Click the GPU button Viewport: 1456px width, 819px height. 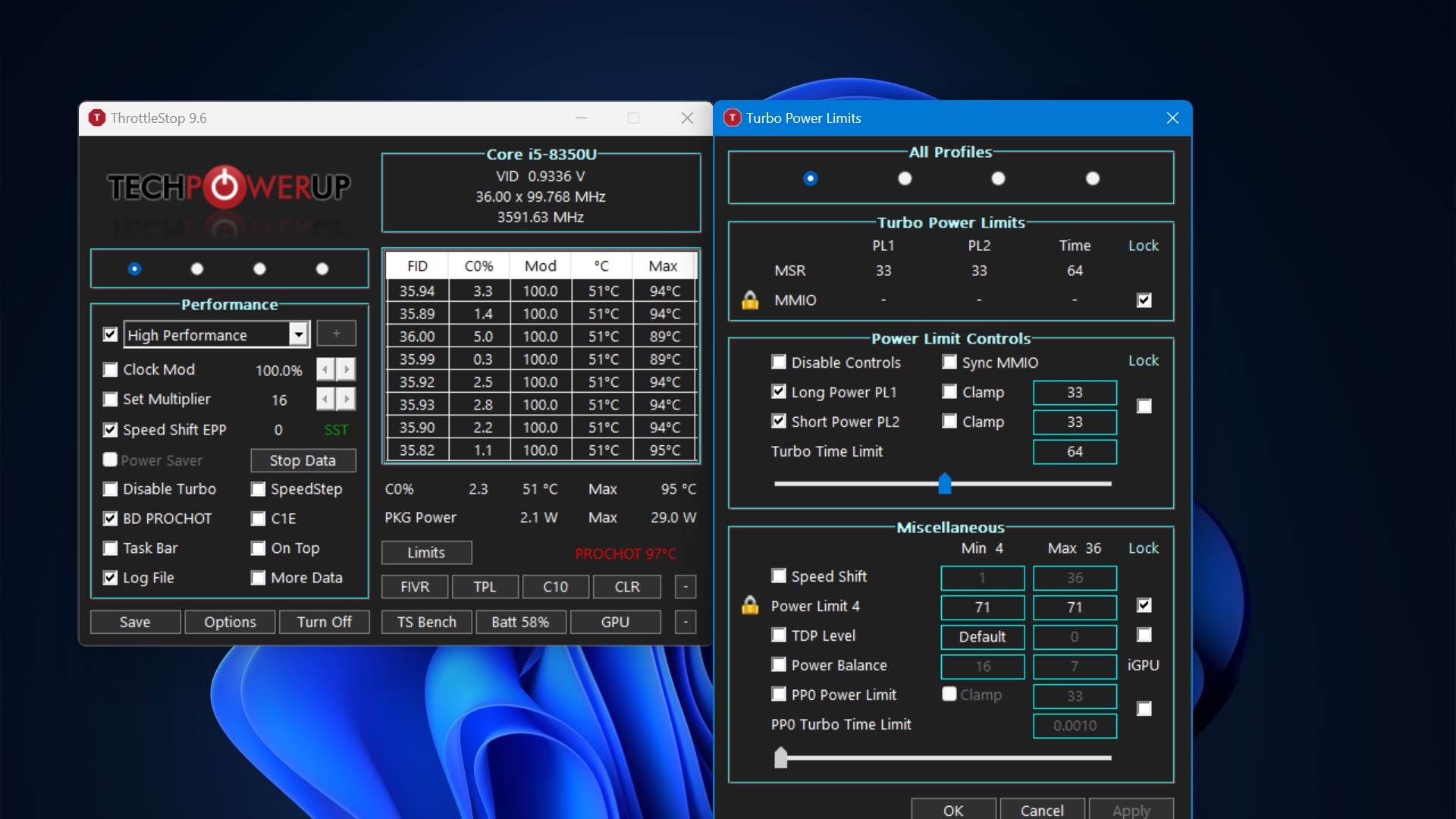615,622
